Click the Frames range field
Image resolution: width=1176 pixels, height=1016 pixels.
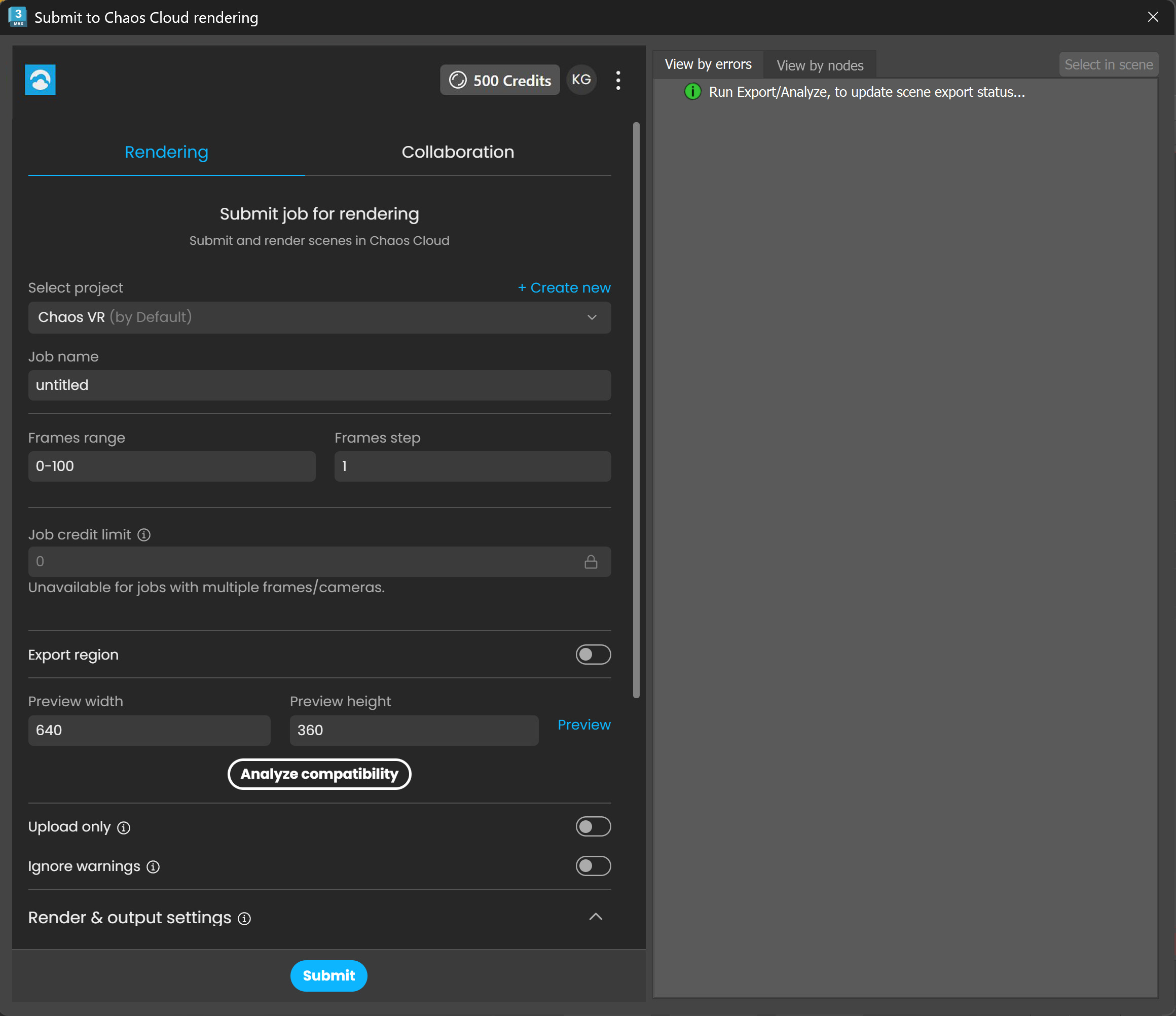coord(172,466)
